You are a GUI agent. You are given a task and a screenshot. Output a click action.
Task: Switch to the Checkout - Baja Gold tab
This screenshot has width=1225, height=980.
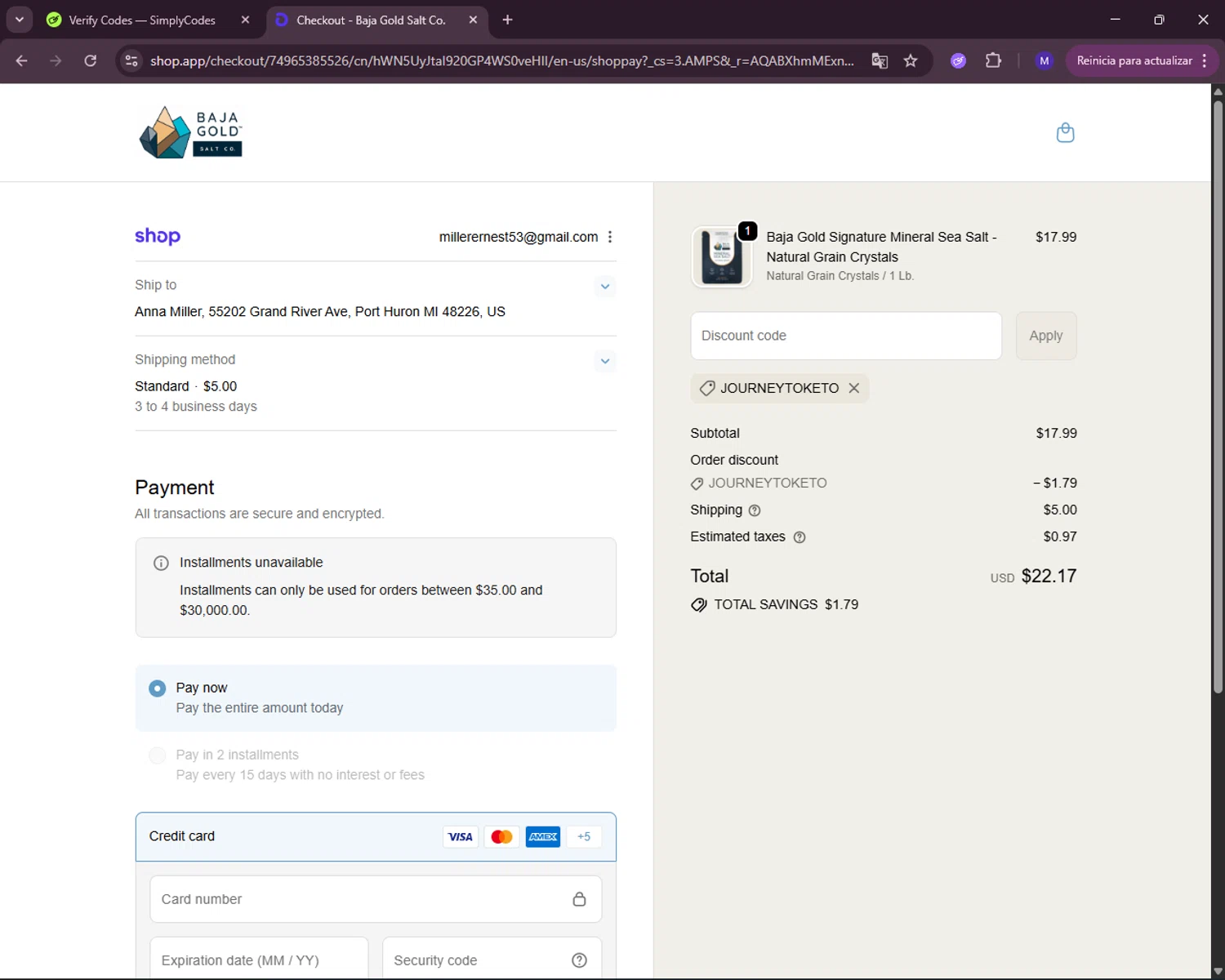coord(371,20)
